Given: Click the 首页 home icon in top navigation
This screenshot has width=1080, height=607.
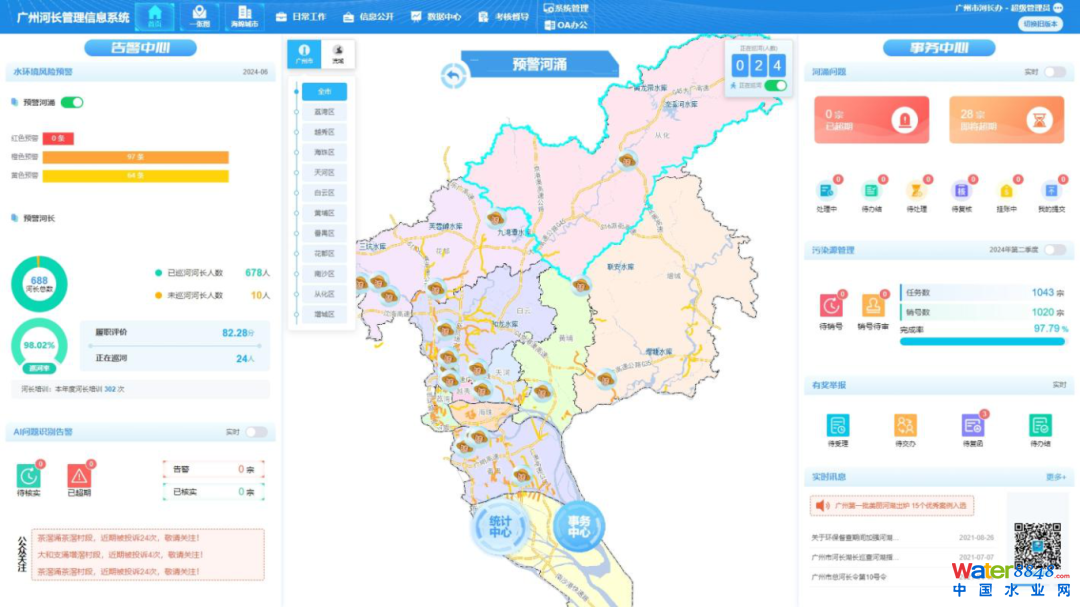Looking at the screenshot, I should pyautogui.click(x=154, y=16).
